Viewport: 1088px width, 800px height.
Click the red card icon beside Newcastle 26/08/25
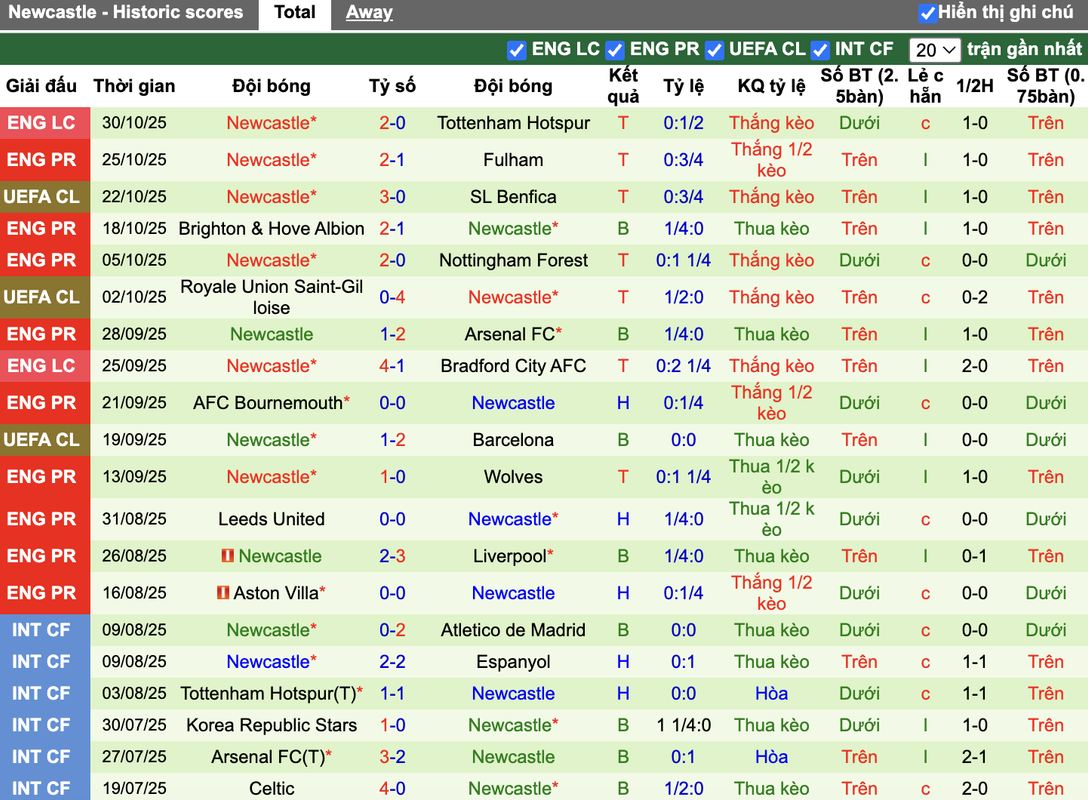click(227, 556)
